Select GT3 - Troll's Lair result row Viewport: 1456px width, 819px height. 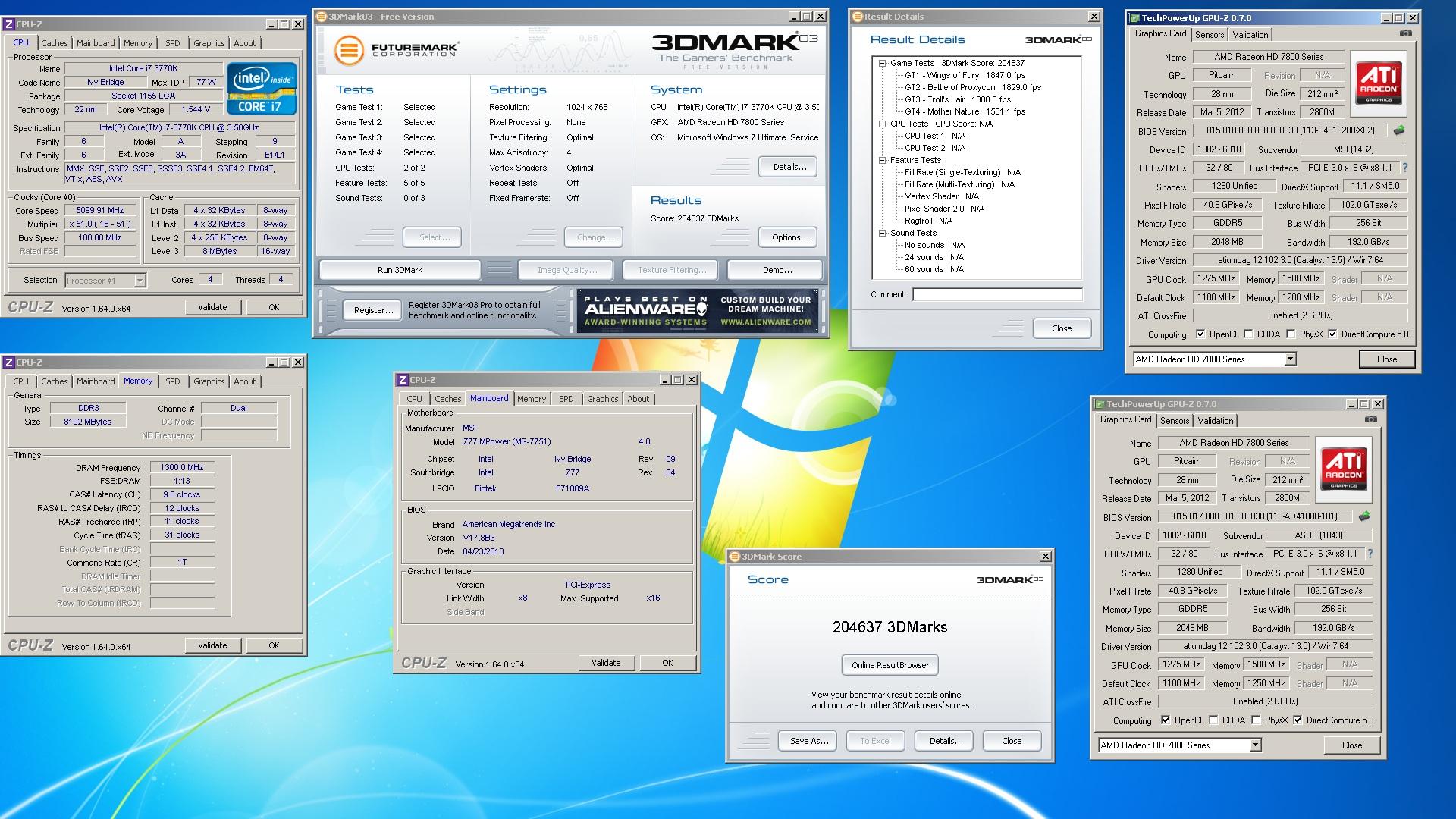957,100
